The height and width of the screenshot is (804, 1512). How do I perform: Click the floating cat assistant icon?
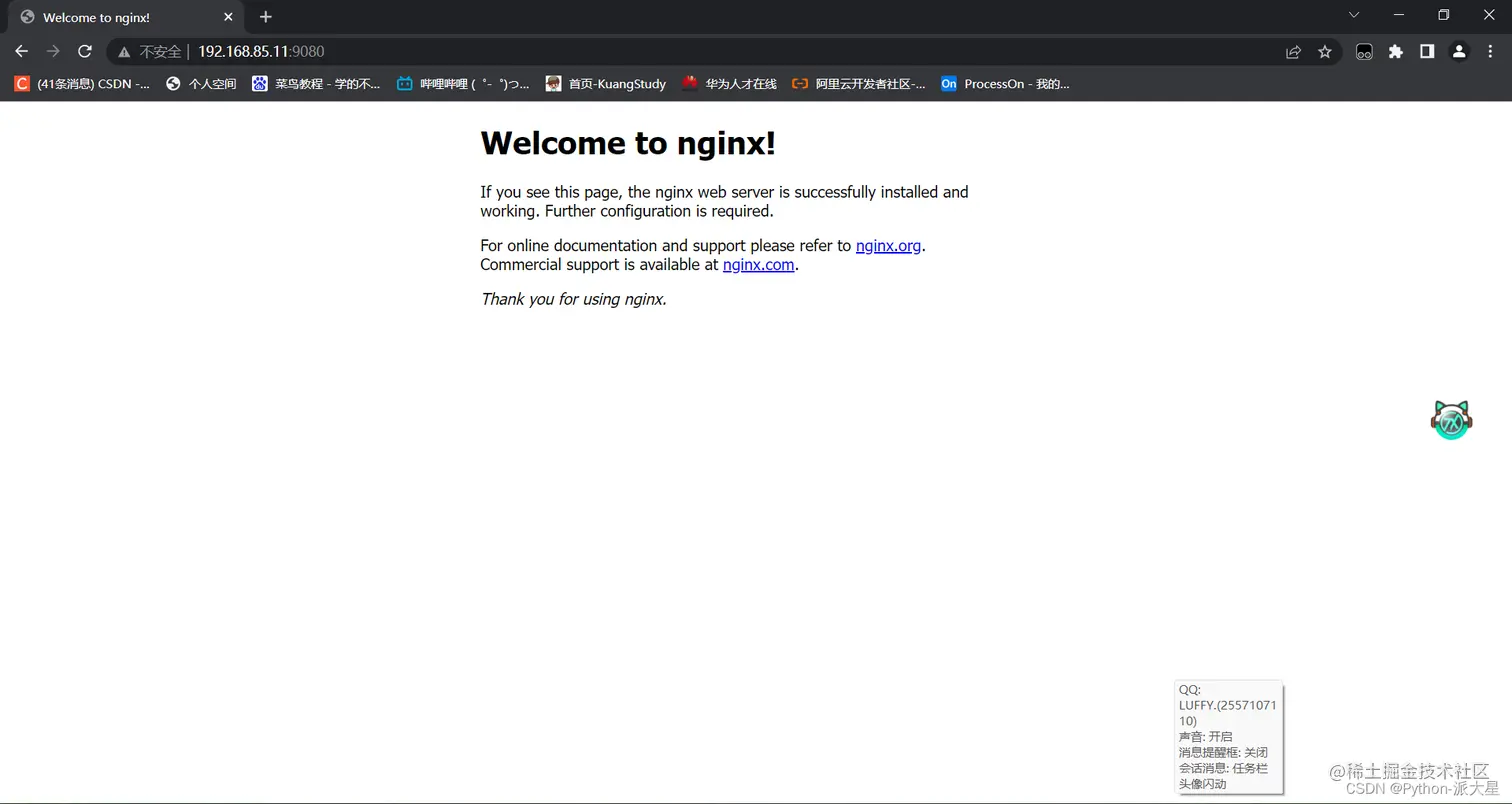(1451, 420)
